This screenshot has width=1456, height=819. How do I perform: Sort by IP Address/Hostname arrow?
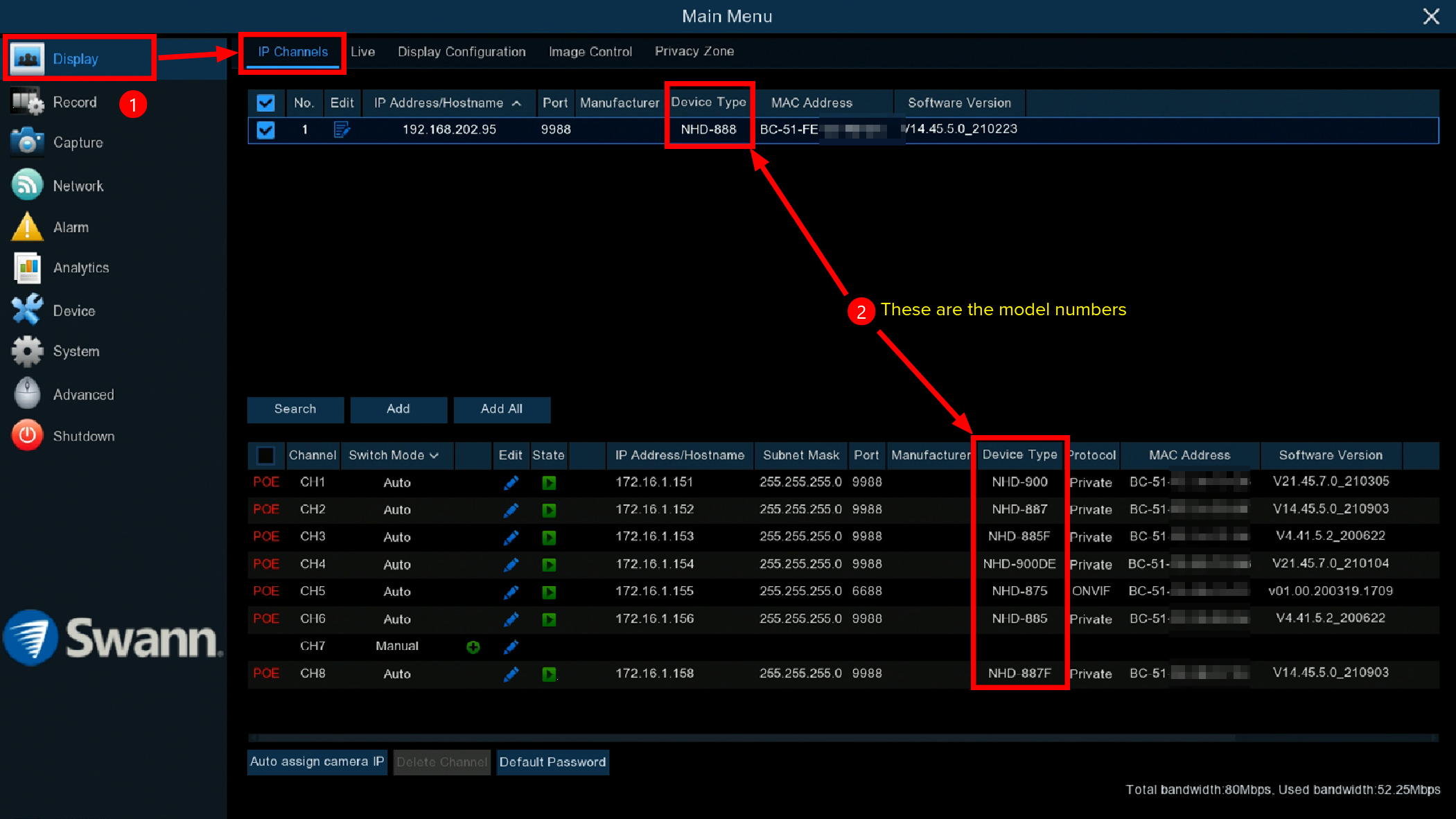point(516,103)
